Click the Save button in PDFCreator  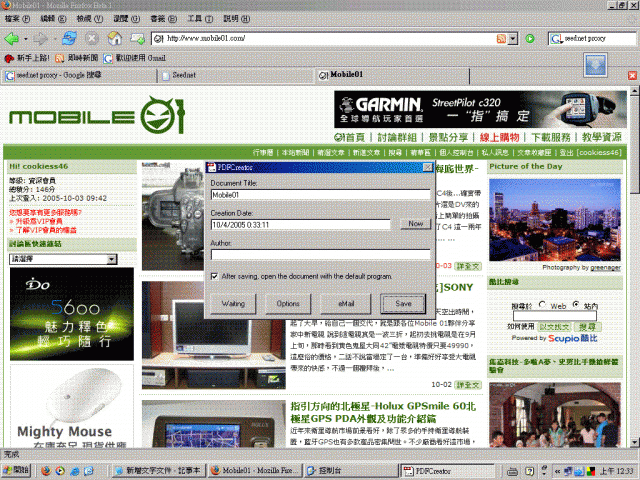click(403, 304)
